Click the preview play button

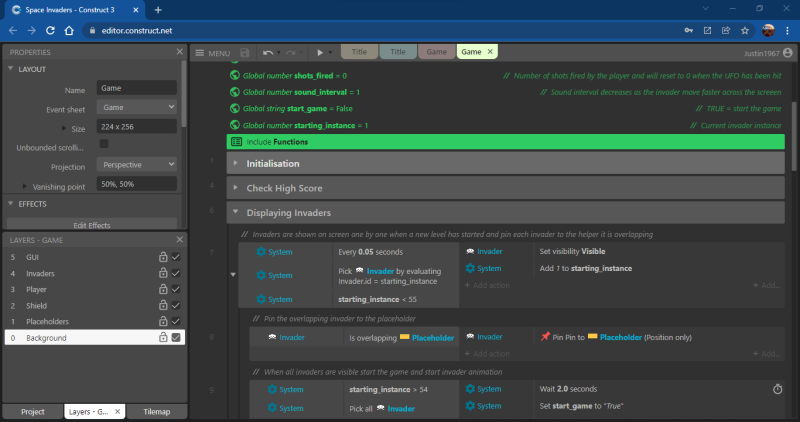(x=320, y=52)
